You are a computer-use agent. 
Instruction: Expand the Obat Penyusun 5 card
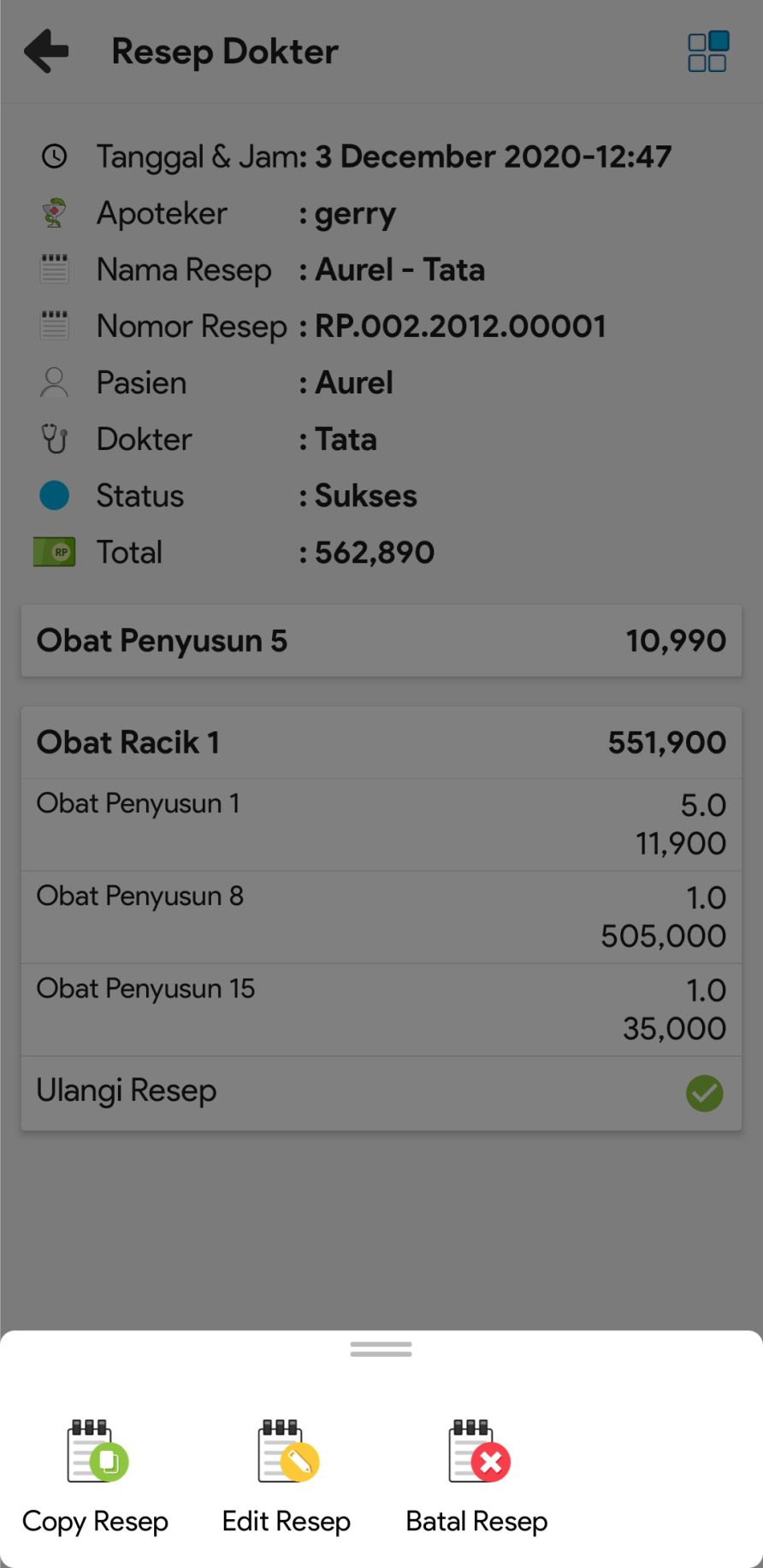(x=381, y=641)
